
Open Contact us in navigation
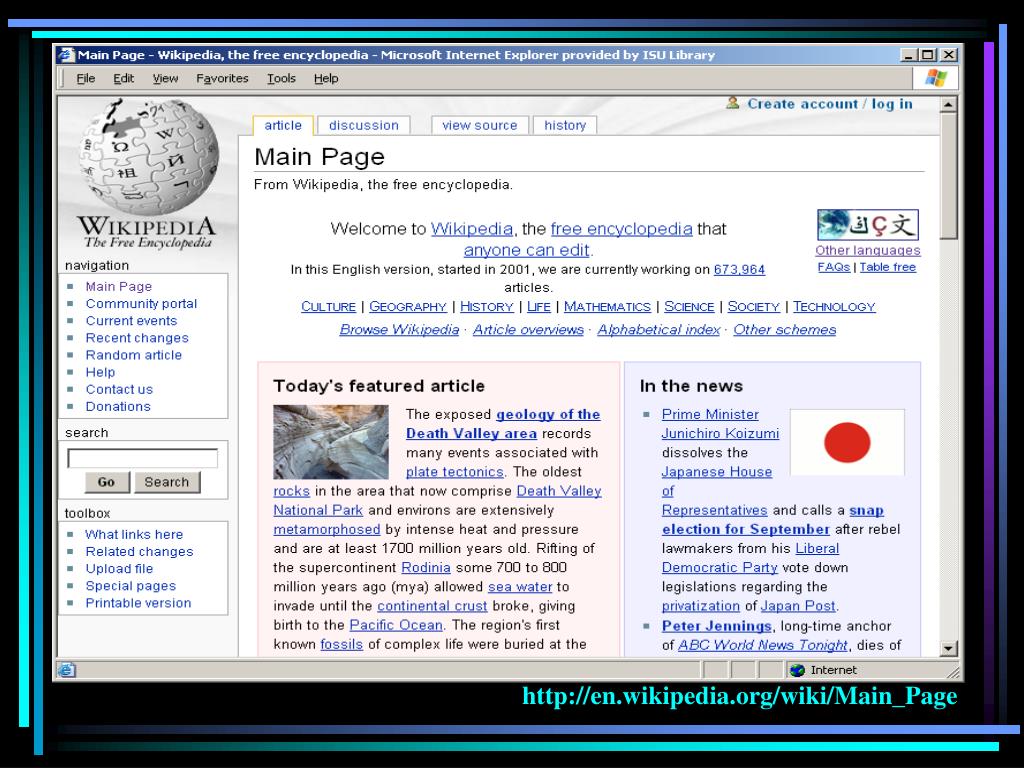click(x=119, y=389)
